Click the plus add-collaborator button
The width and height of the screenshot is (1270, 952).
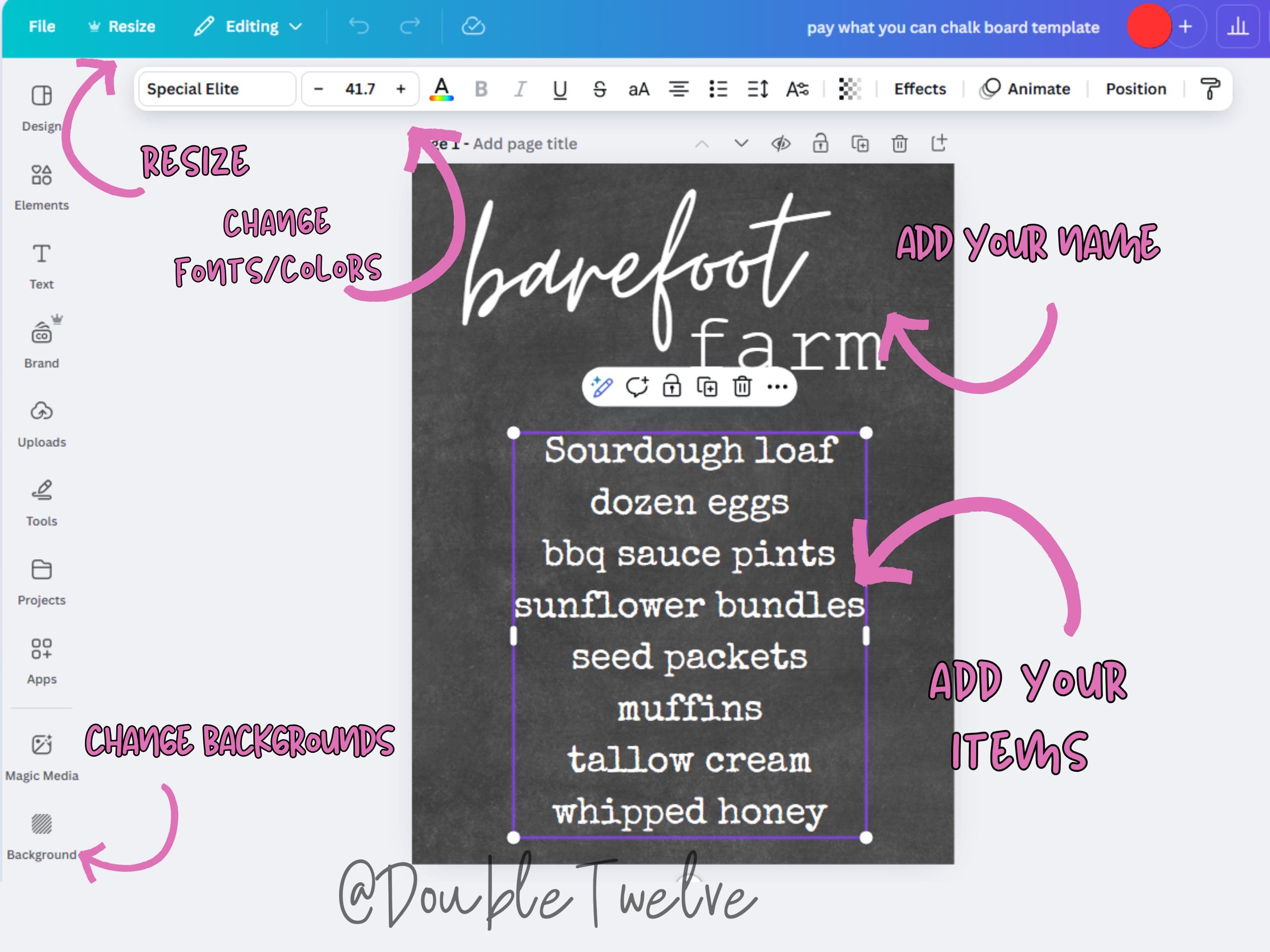1185,26
